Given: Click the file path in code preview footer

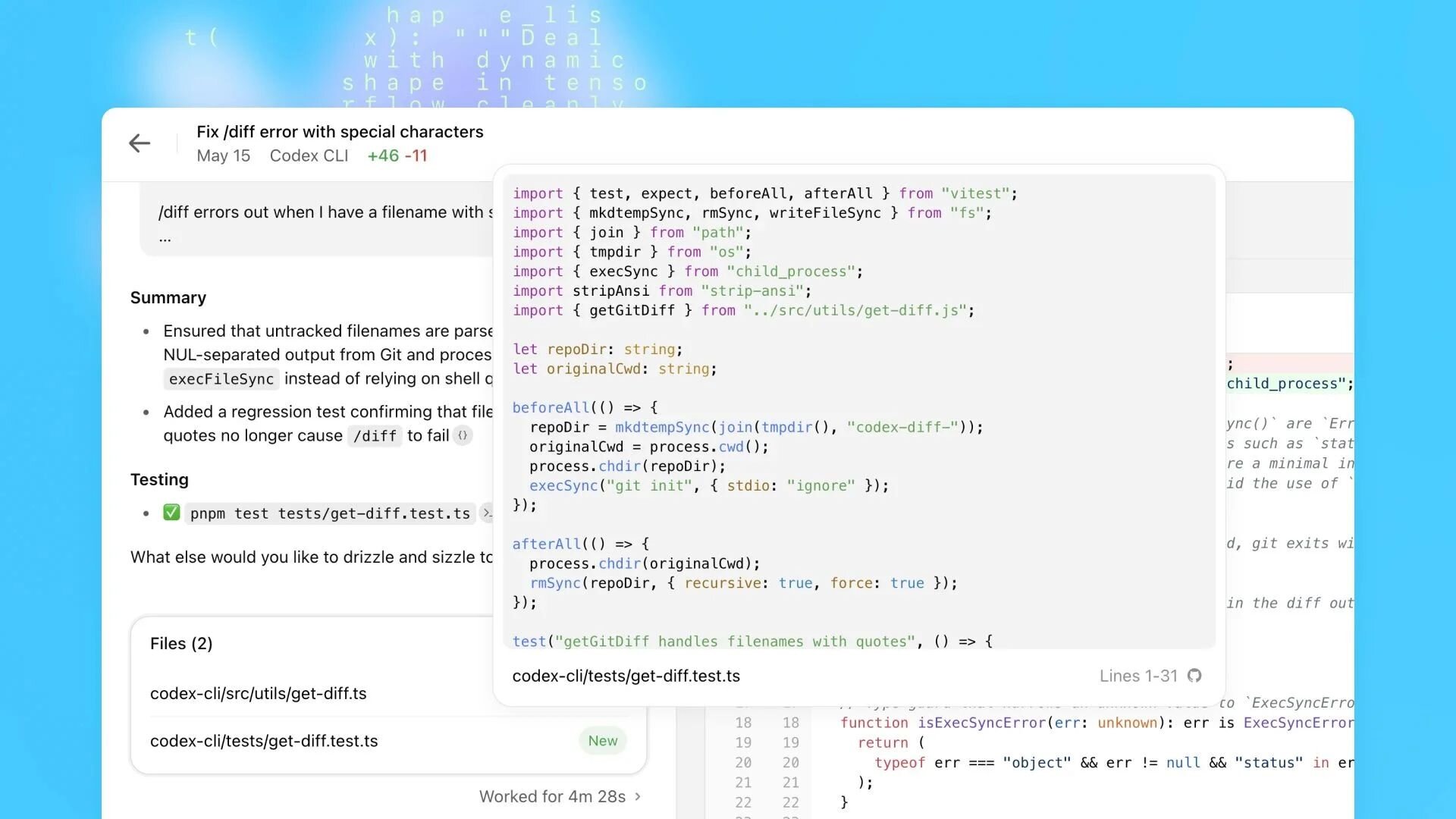Looking at the screenshot, I should pyautogui.click(x=626, y=676).
